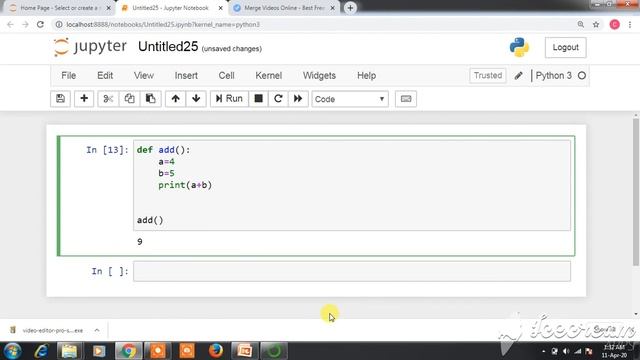Open the Edit menu
The width and height of the screenshot is (640, 360).
[105, 76]
